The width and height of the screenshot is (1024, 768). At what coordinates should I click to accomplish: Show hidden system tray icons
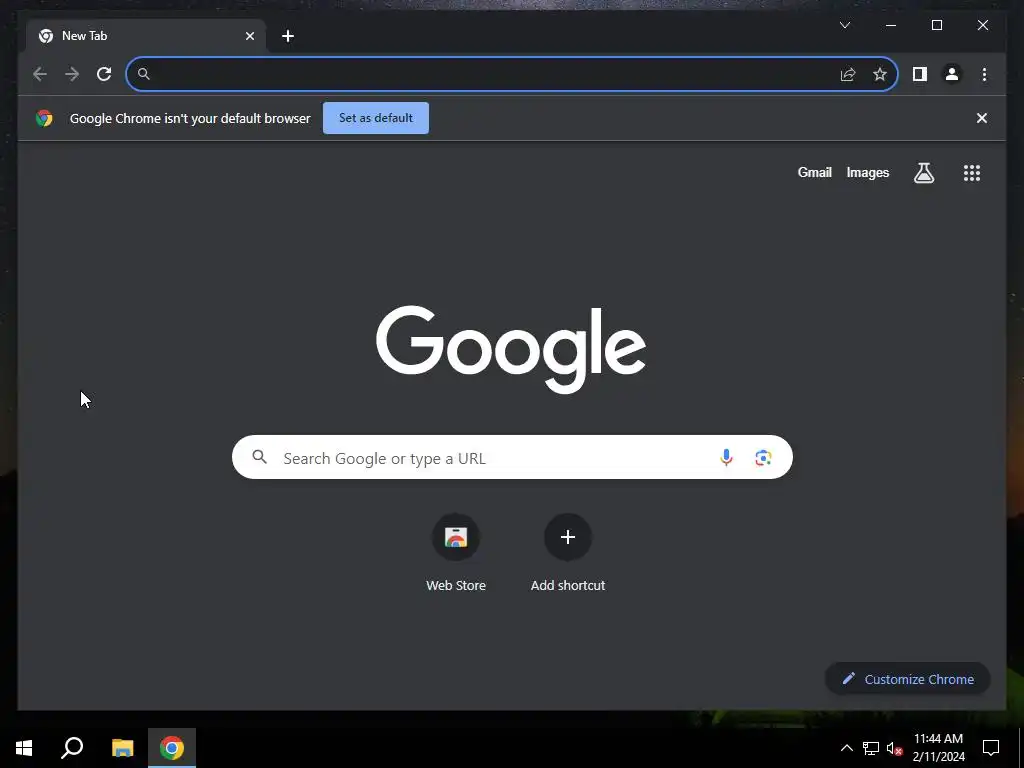click(x=846, y=748)
